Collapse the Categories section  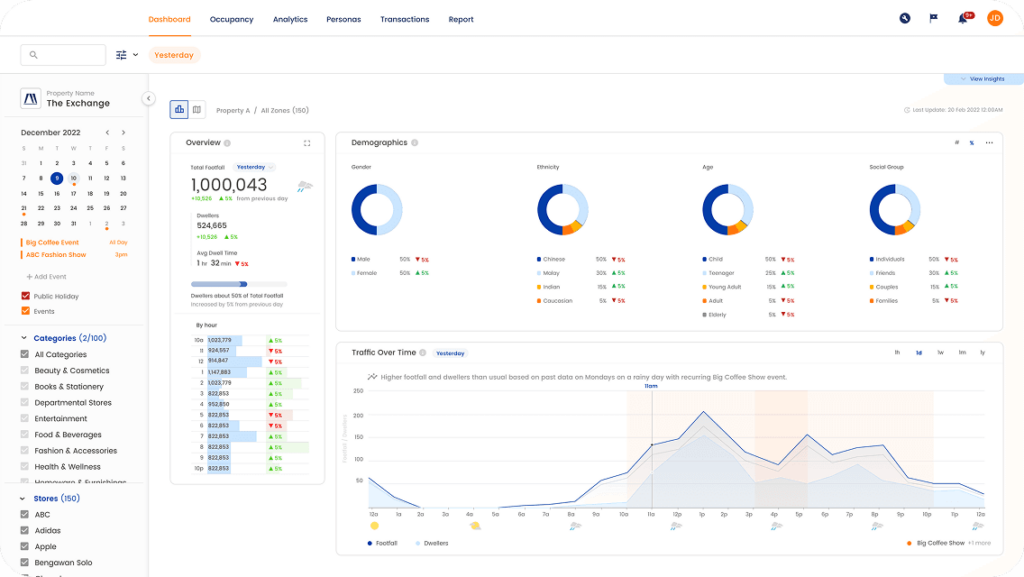tap(24, 338)
